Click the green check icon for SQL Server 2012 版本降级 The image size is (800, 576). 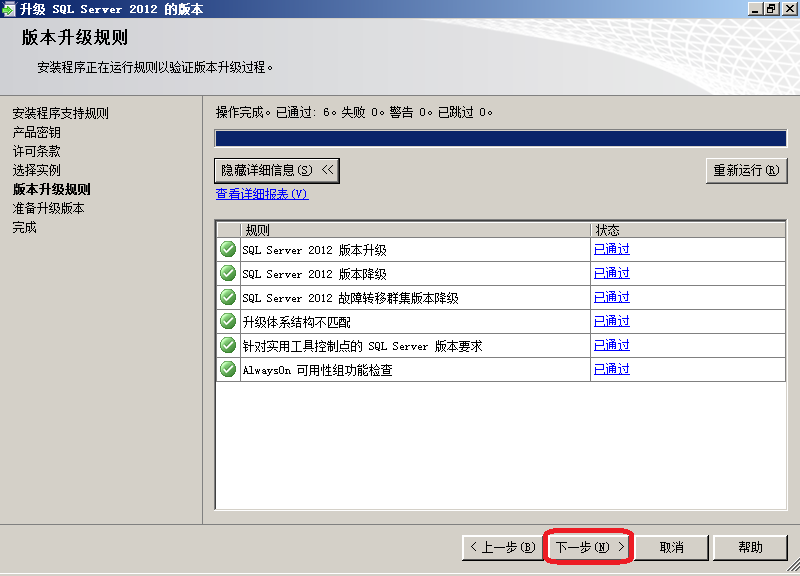click(228, 273)
